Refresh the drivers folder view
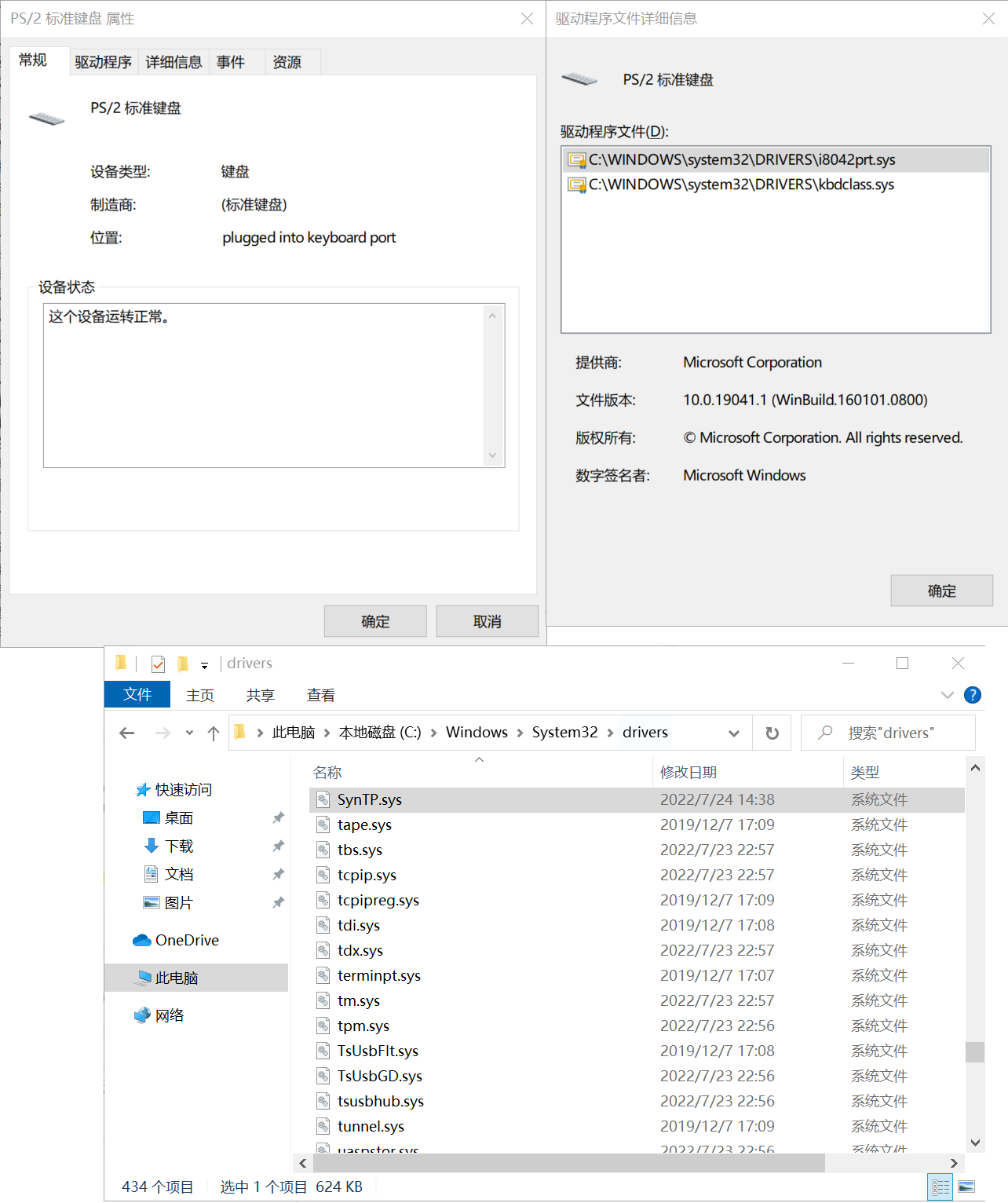Viewport: 1008px width, 1203px height. [772, 733]
